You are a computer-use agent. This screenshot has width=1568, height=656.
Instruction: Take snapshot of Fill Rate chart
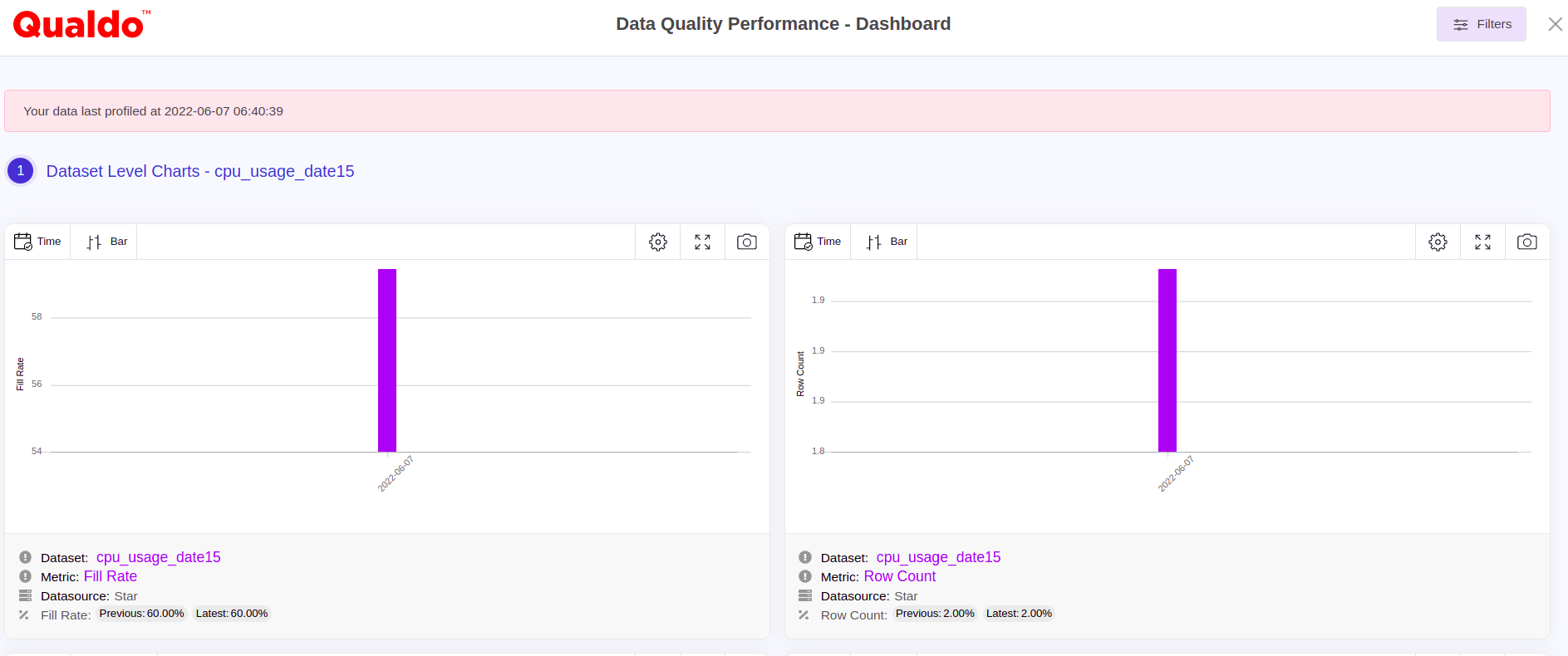[x=747, y=242]
